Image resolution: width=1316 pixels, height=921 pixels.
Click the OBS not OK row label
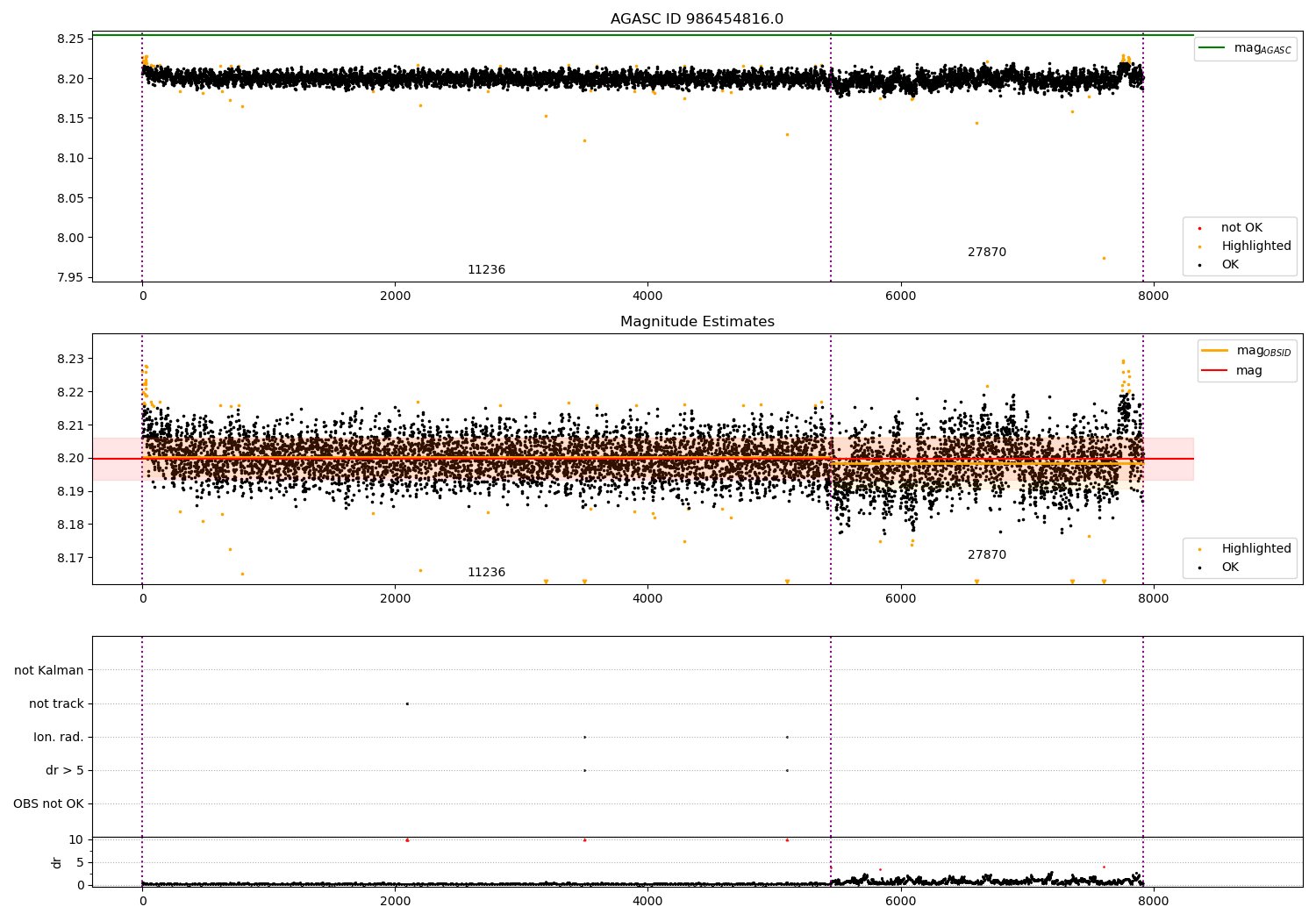pyautogui.click(x=49, y=803)
